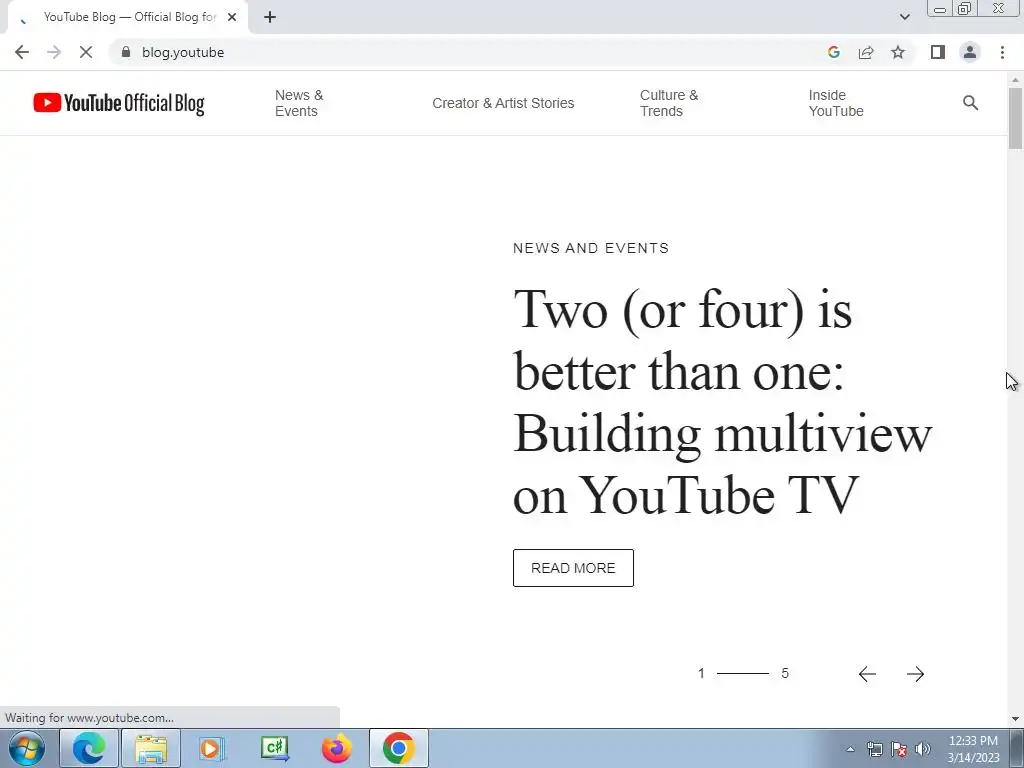Open the multiview article headline
1024x768 pixels.
click(722, 402)
